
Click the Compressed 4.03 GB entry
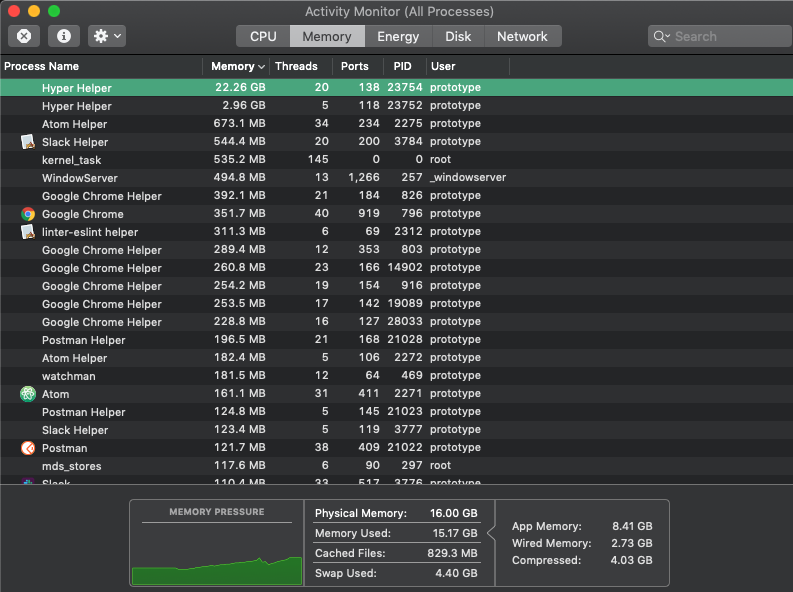[582, 560]
